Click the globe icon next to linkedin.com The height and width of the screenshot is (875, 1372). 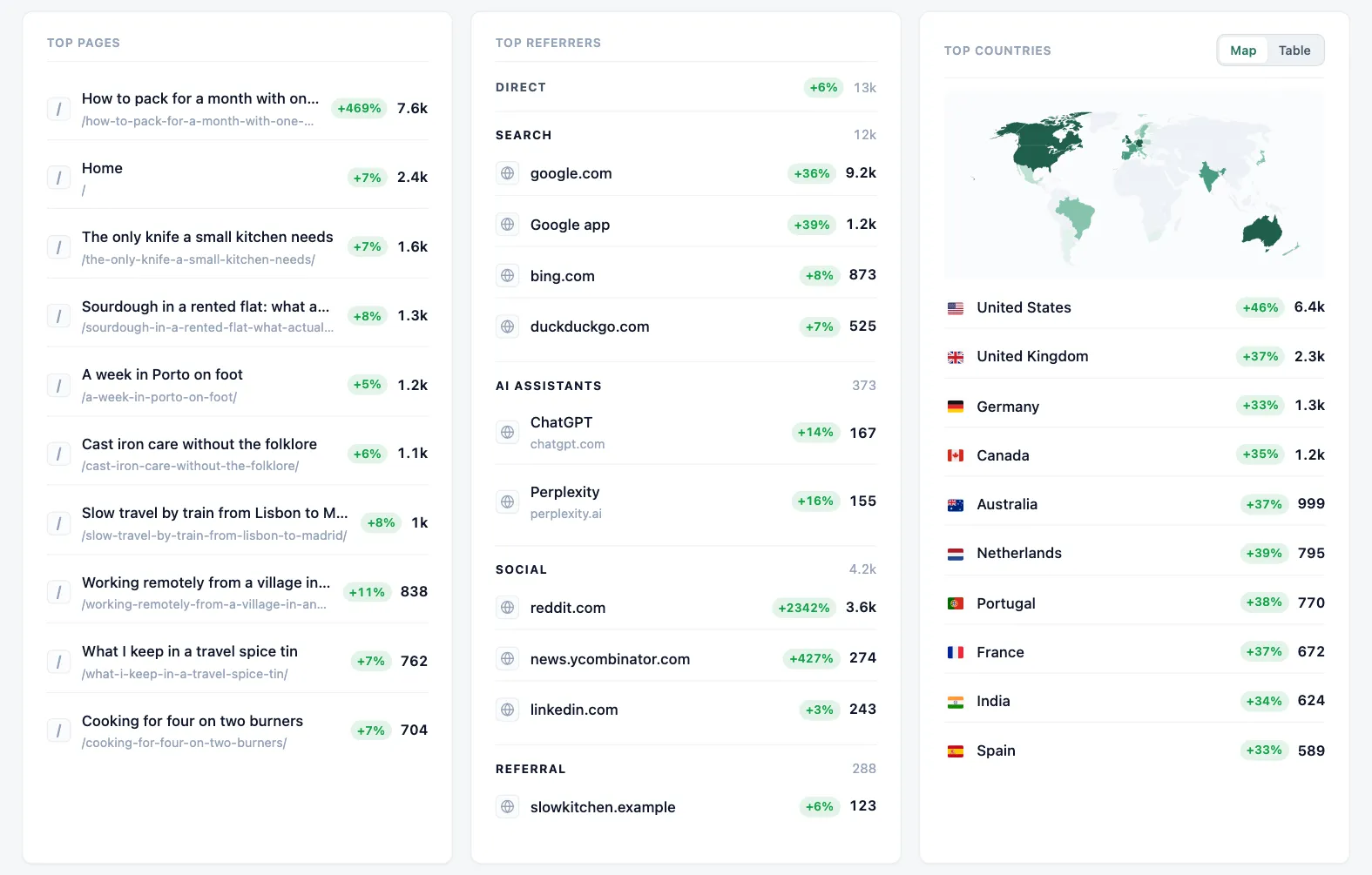point(508,710)
